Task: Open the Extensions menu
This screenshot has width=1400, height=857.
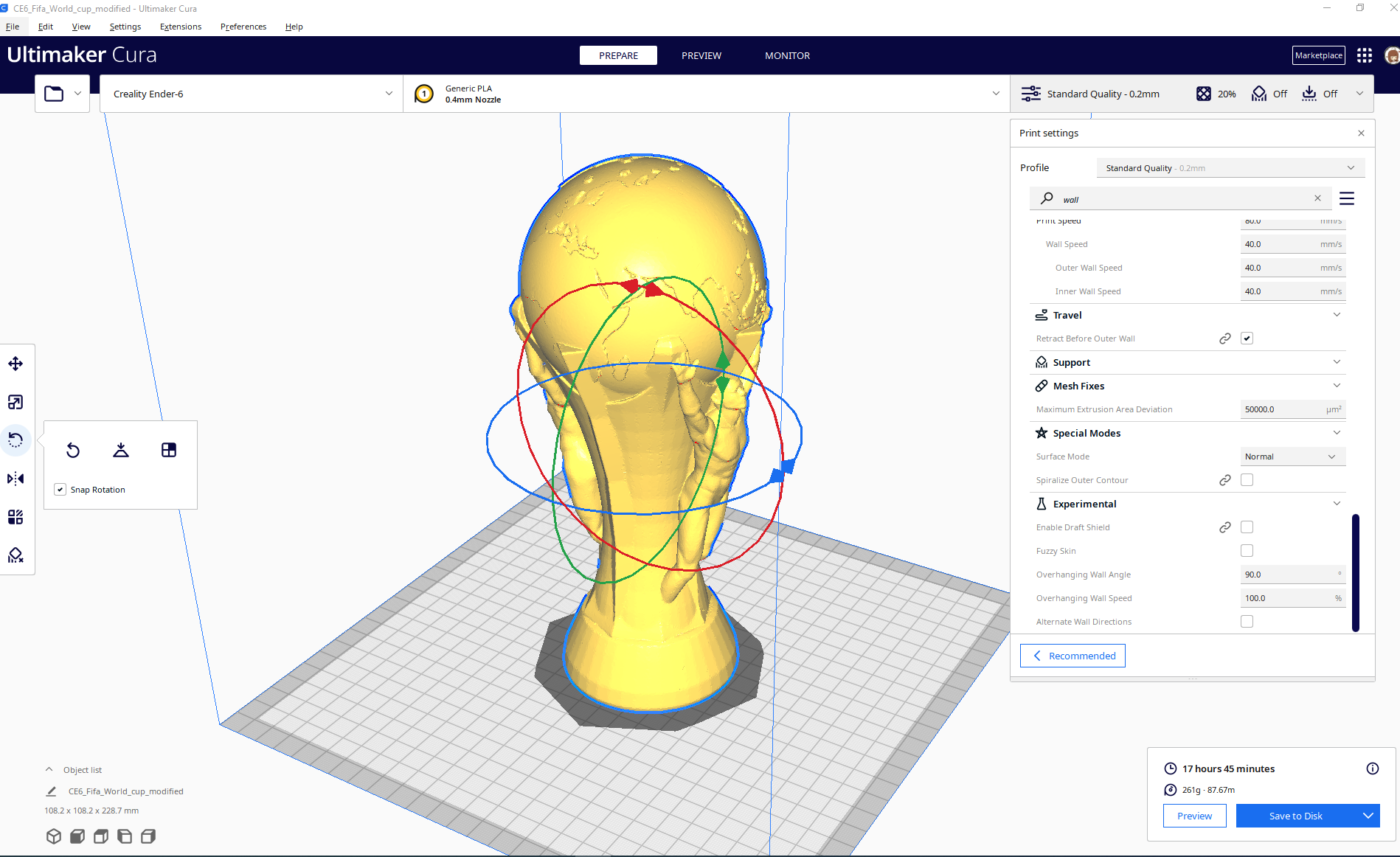Action: pos(180,27)
